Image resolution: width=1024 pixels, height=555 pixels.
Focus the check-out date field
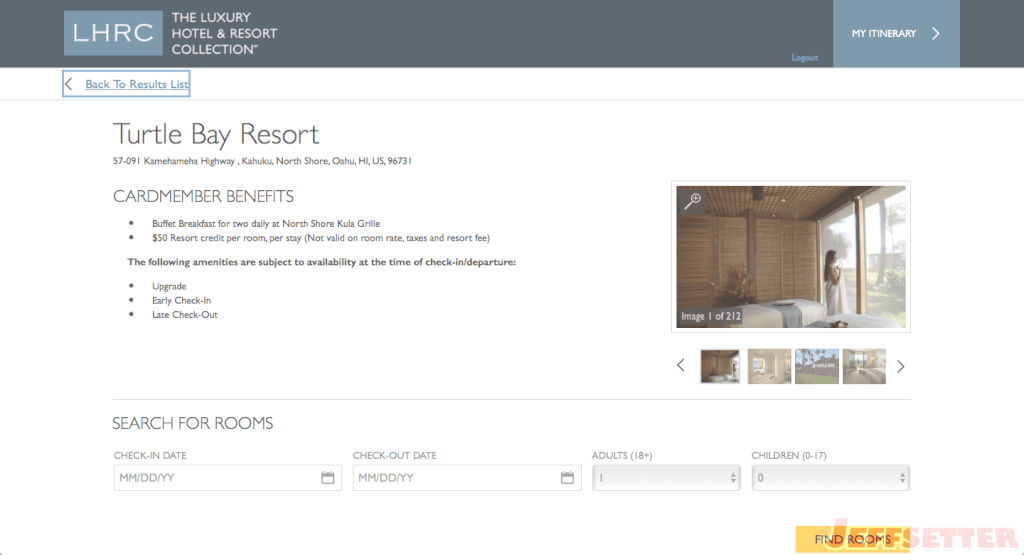pyautogui.click(x=467, y=478)
